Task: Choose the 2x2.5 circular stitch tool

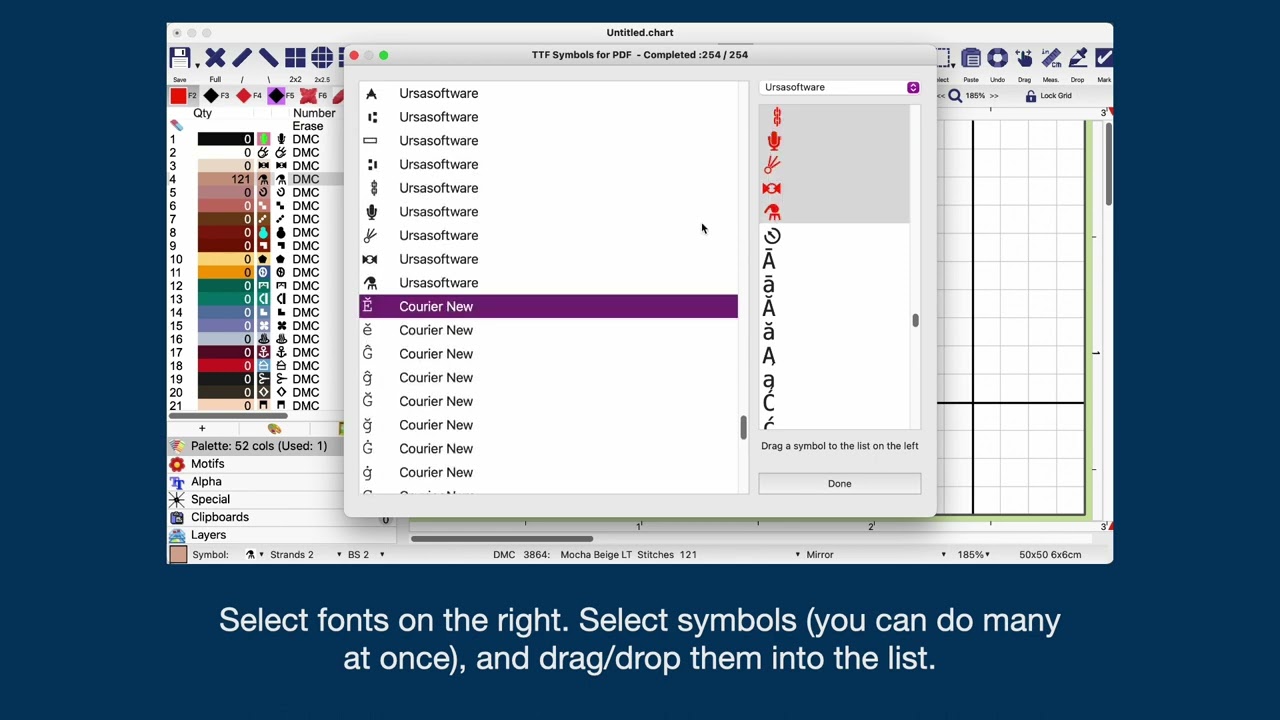Action: (x=322, y=58)
